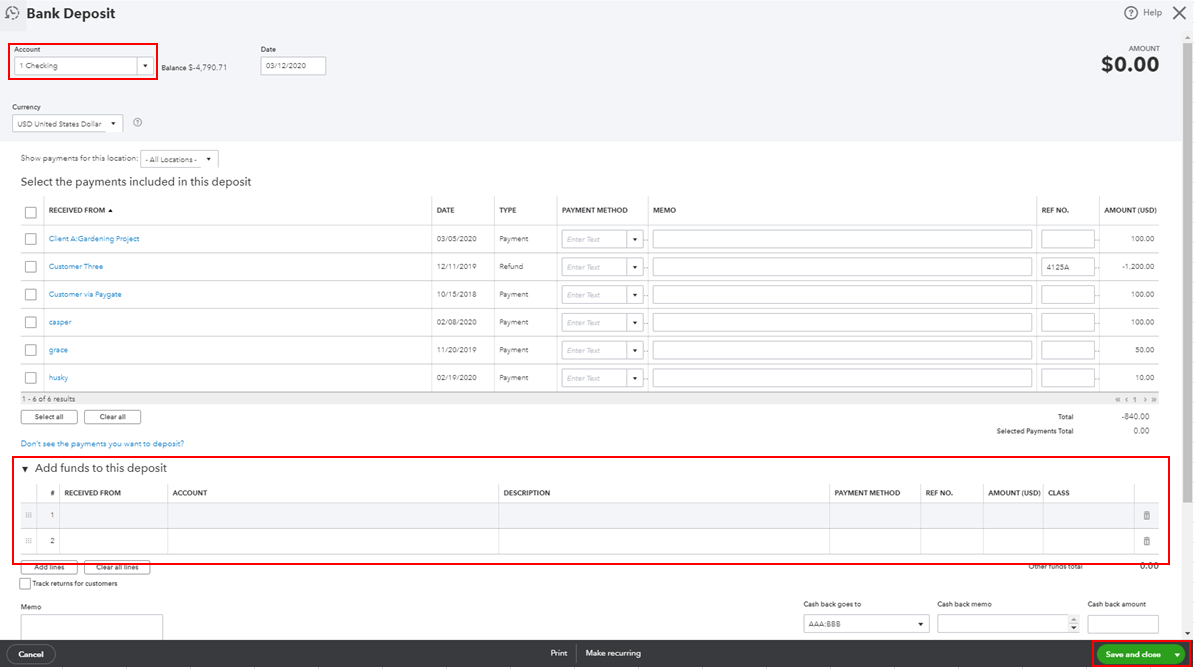Image resolution: width=1194 pixels, height=669 pixels.
Task: Close the Bank Deposit window
Action: tap(1180, 13)
